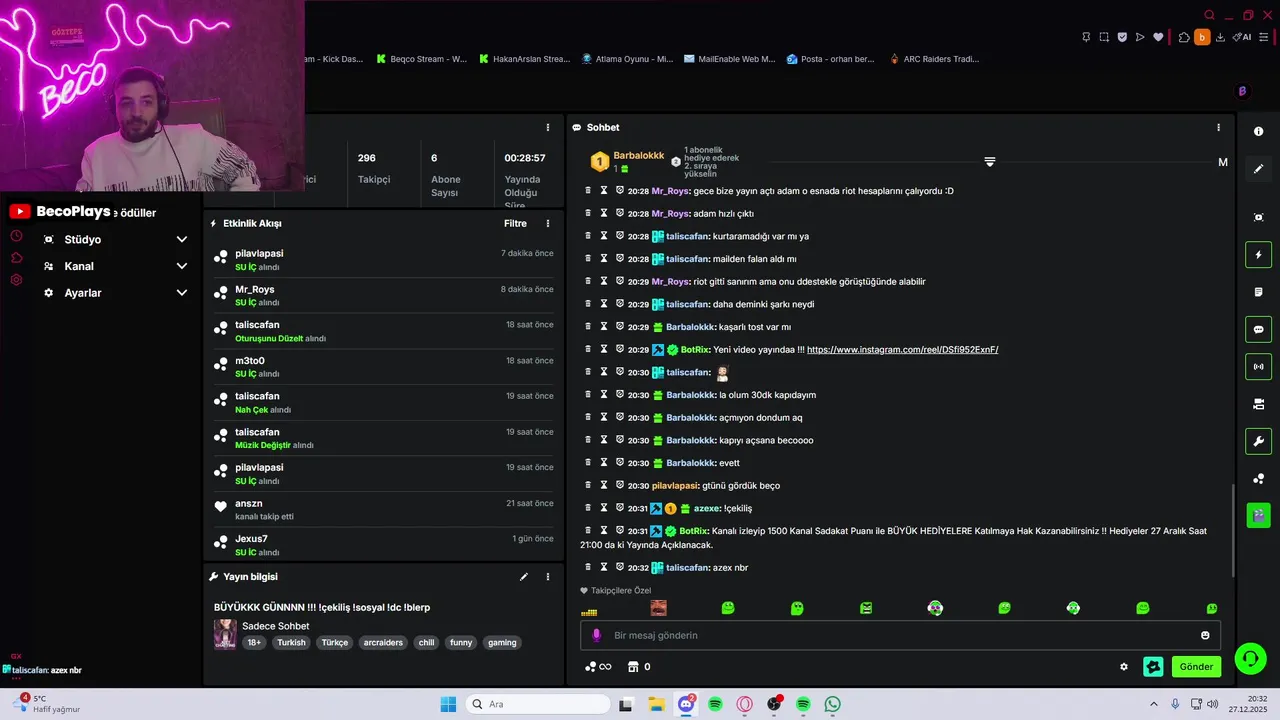Open stats panel three-dot menu
Viewport: 1280px width, 720px height.
547,128
